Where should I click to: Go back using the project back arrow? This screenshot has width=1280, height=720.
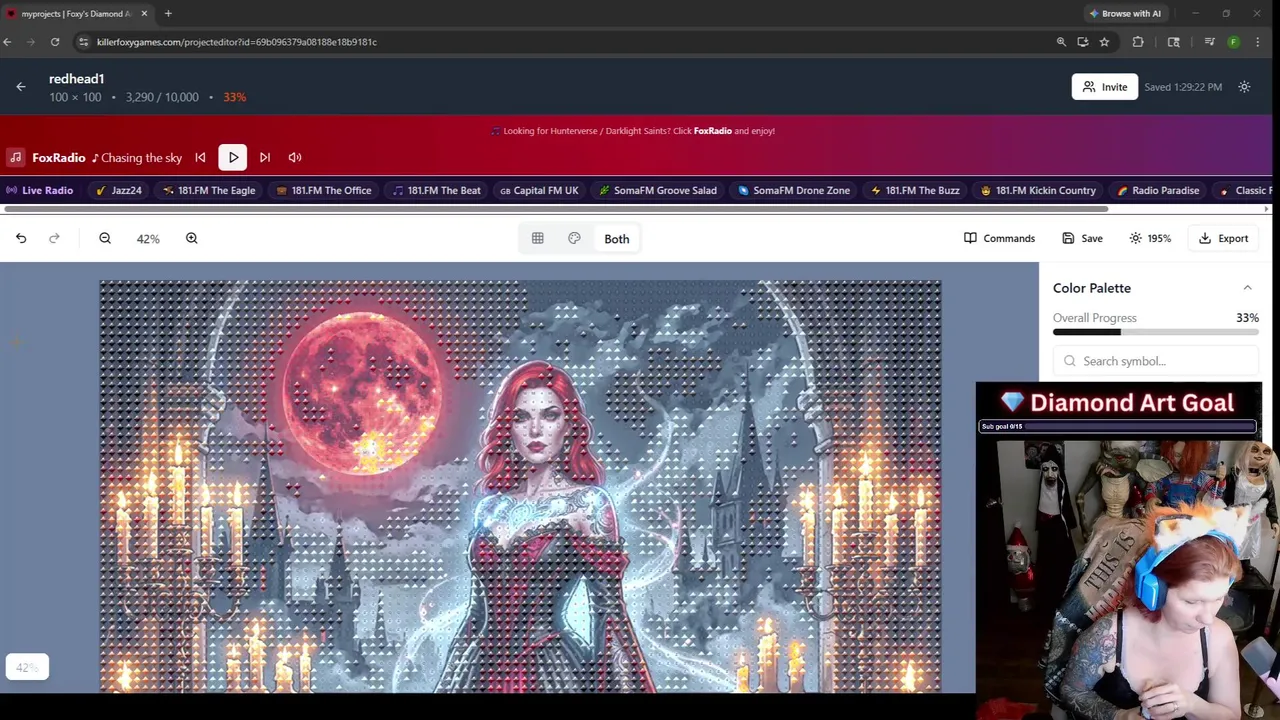click(x=20, y=87)
